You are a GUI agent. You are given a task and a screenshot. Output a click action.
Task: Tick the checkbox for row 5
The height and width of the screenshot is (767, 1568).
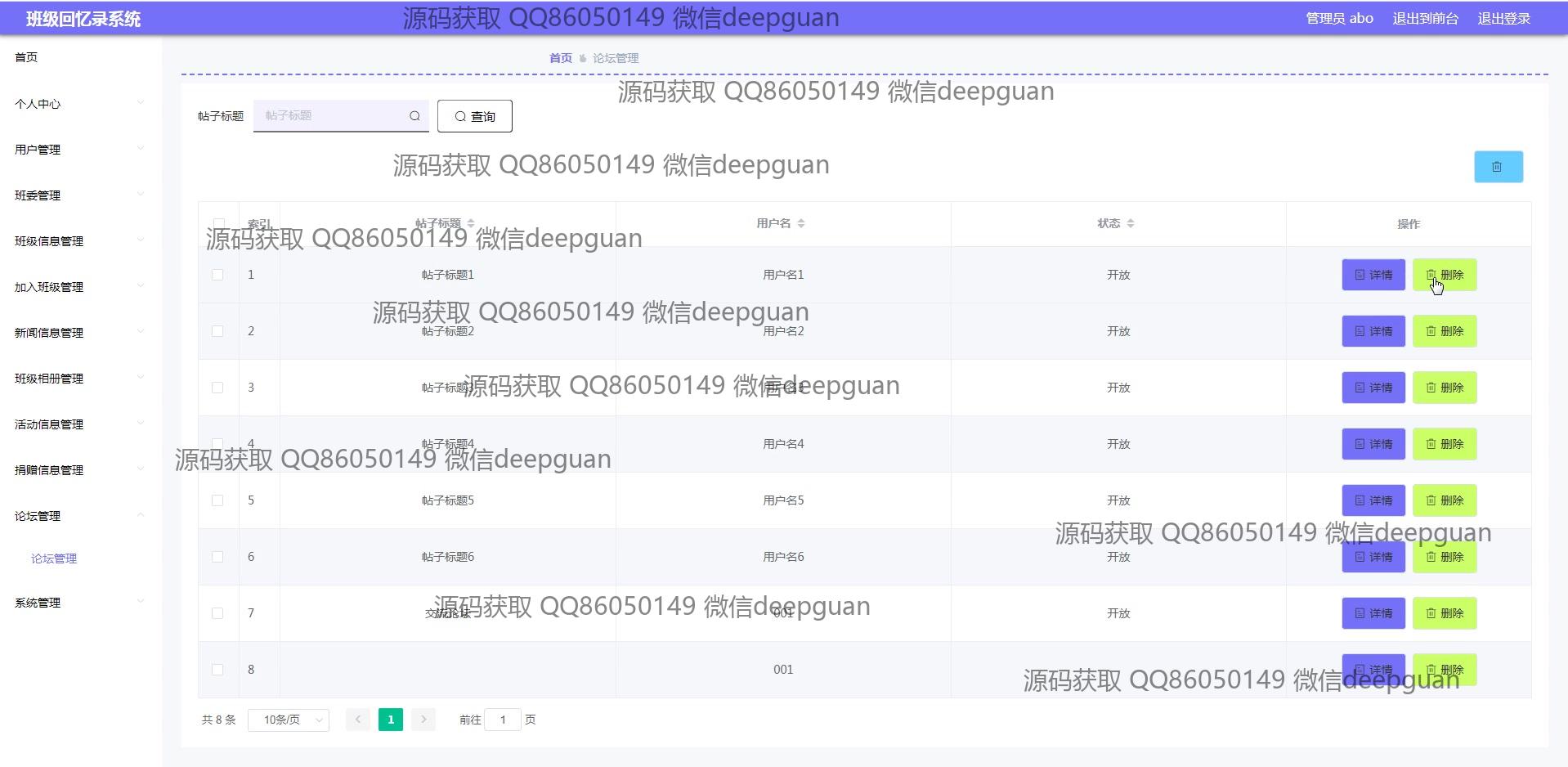(217, 500)
